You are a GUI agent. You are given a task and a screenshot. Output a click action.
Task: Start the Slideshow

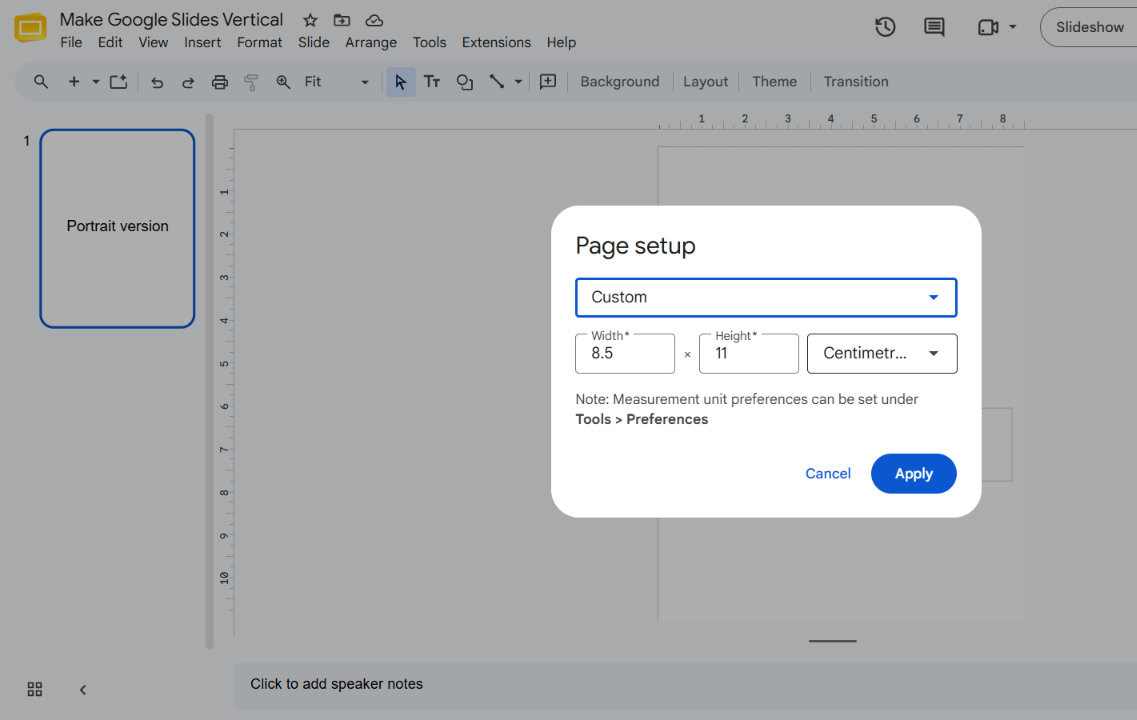coord(1089,28)
